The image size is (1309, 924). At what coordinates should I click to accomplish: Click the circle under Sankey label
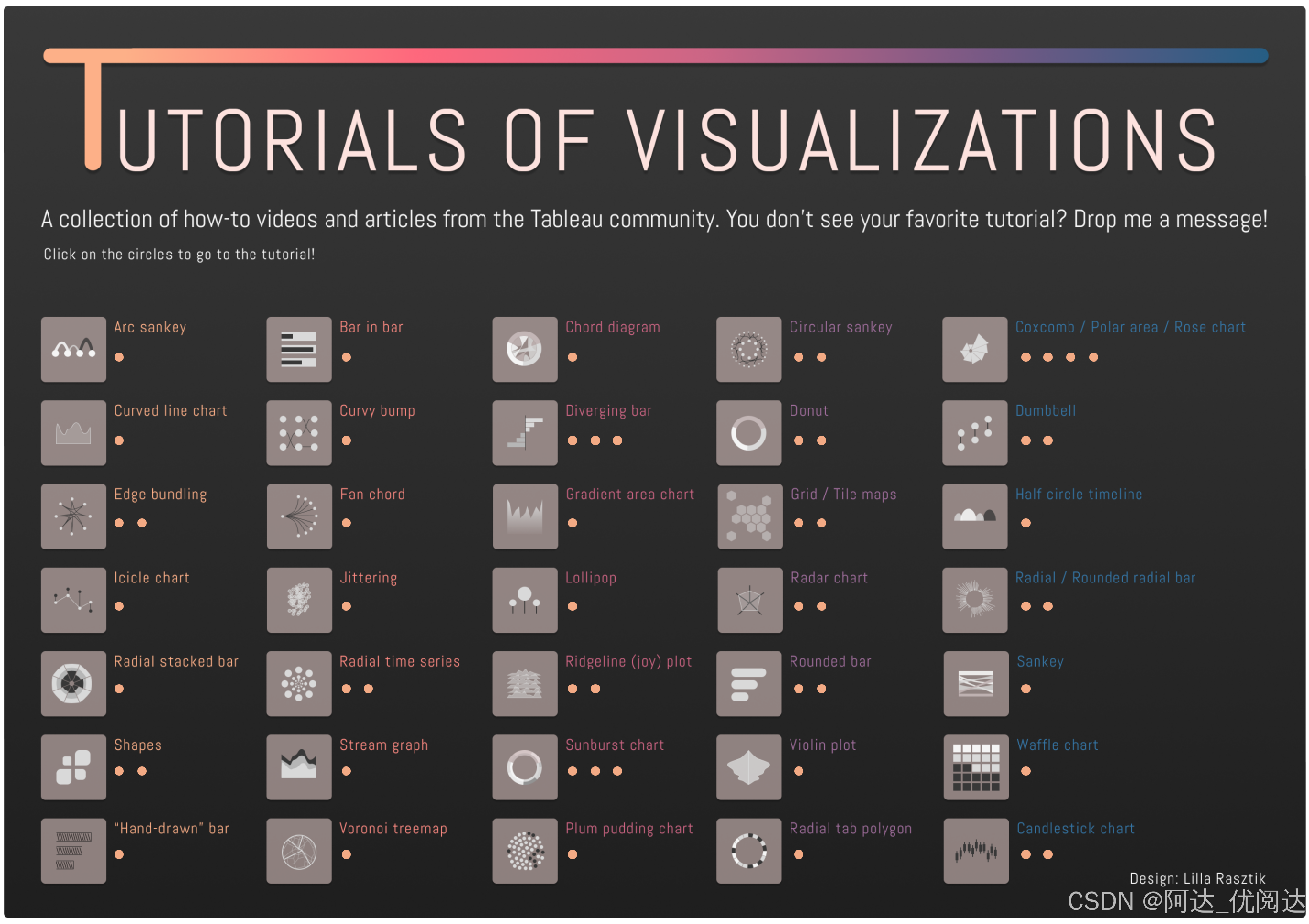coord(1025,689)
